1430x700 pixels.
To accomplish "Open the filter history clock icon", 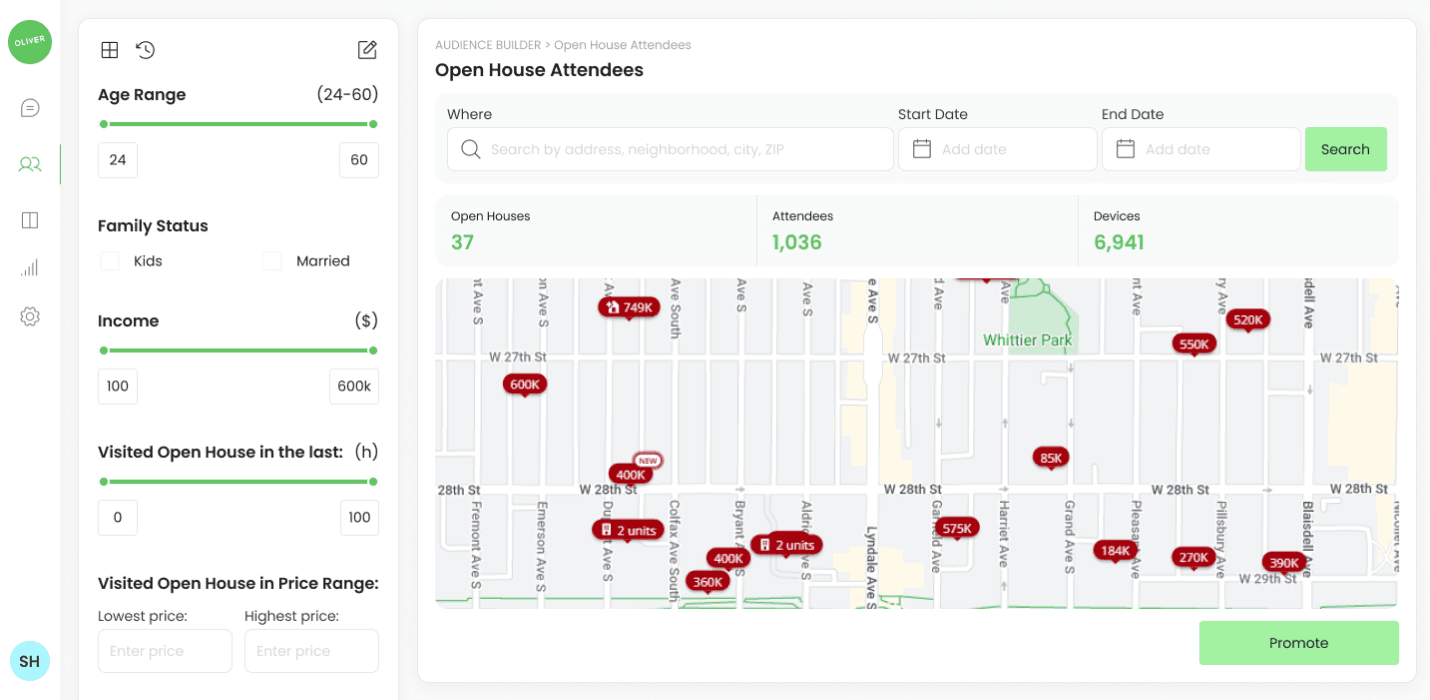I will (x=145, y=50).
